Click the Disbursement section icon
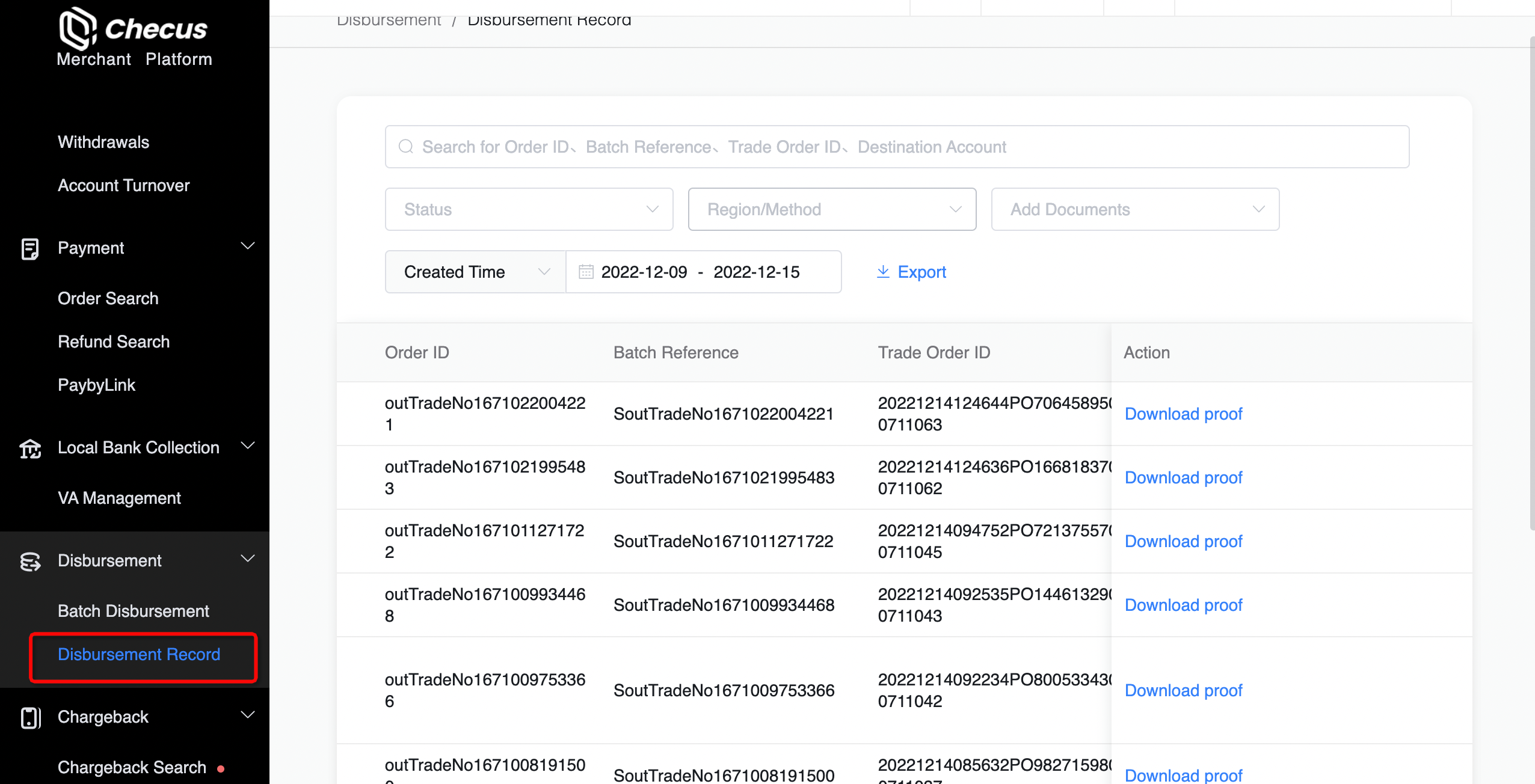This screenshot has width=1535, height=784. tap(30, 561)
